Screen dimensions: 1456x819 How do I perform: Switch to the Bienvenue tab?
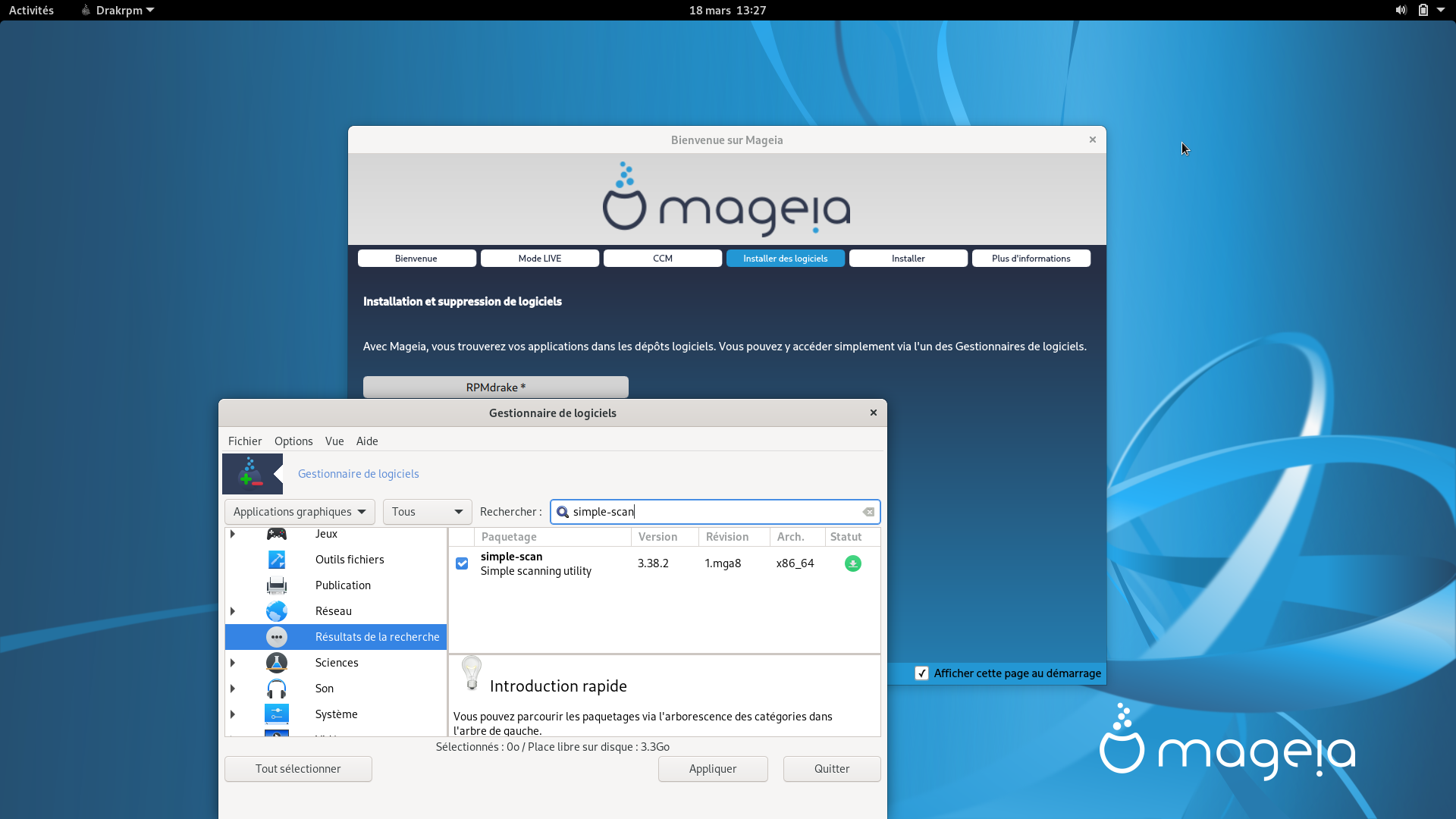(416, 259)
